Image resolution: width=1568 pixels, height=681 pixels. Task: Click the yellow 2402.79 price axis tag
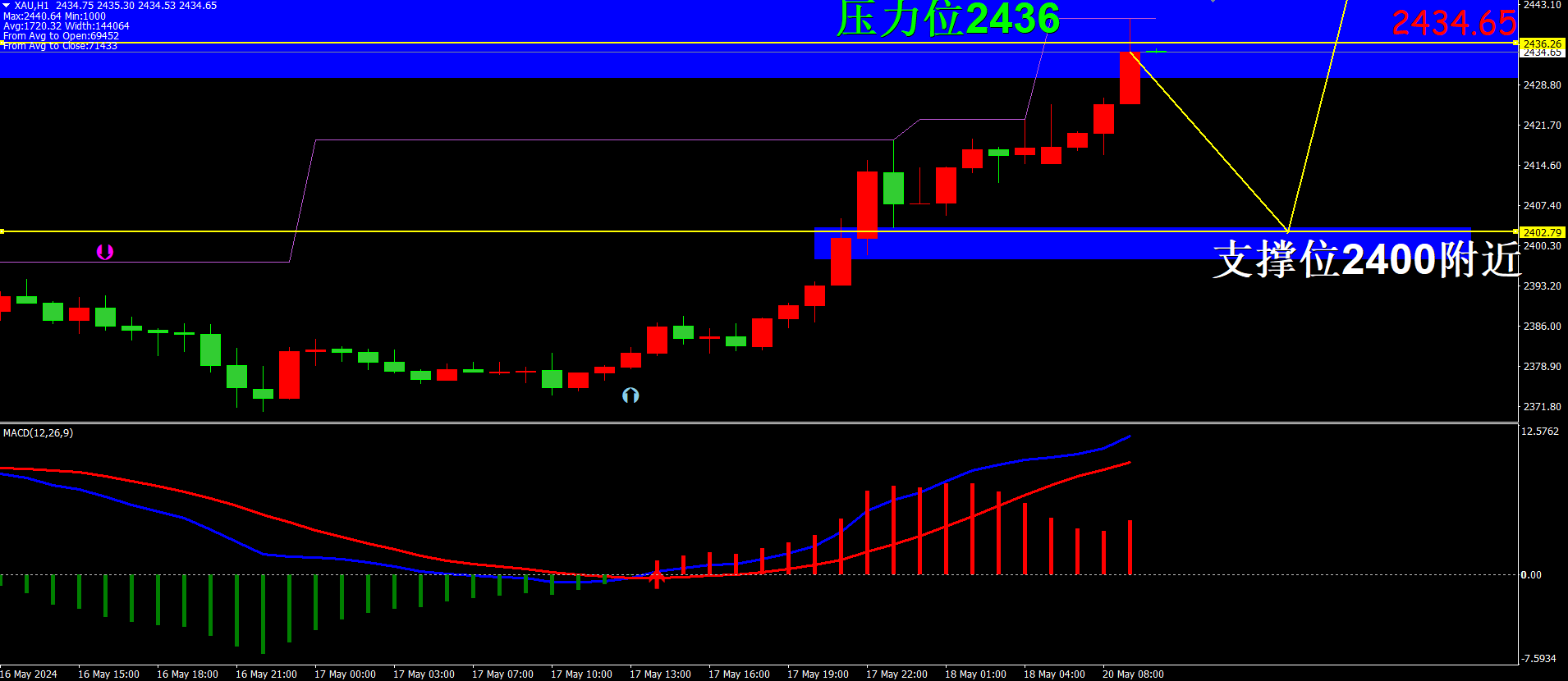[x=1541, y=232]
